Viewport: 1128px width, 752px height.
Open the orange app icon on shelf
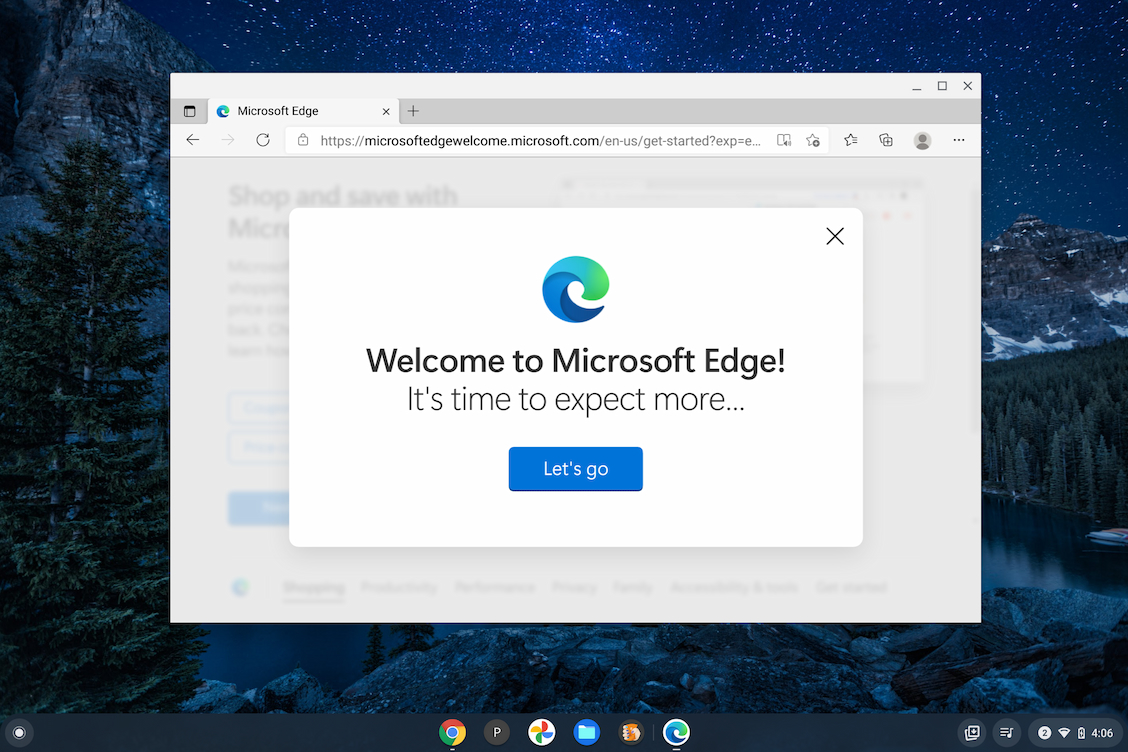point(631,733)
